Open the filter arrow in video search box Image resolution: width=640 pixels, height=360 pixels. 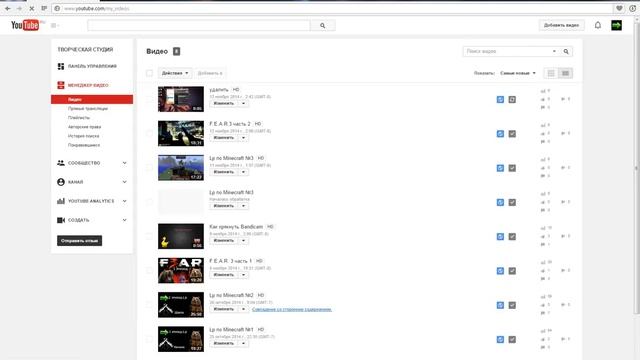coord(554,51)
